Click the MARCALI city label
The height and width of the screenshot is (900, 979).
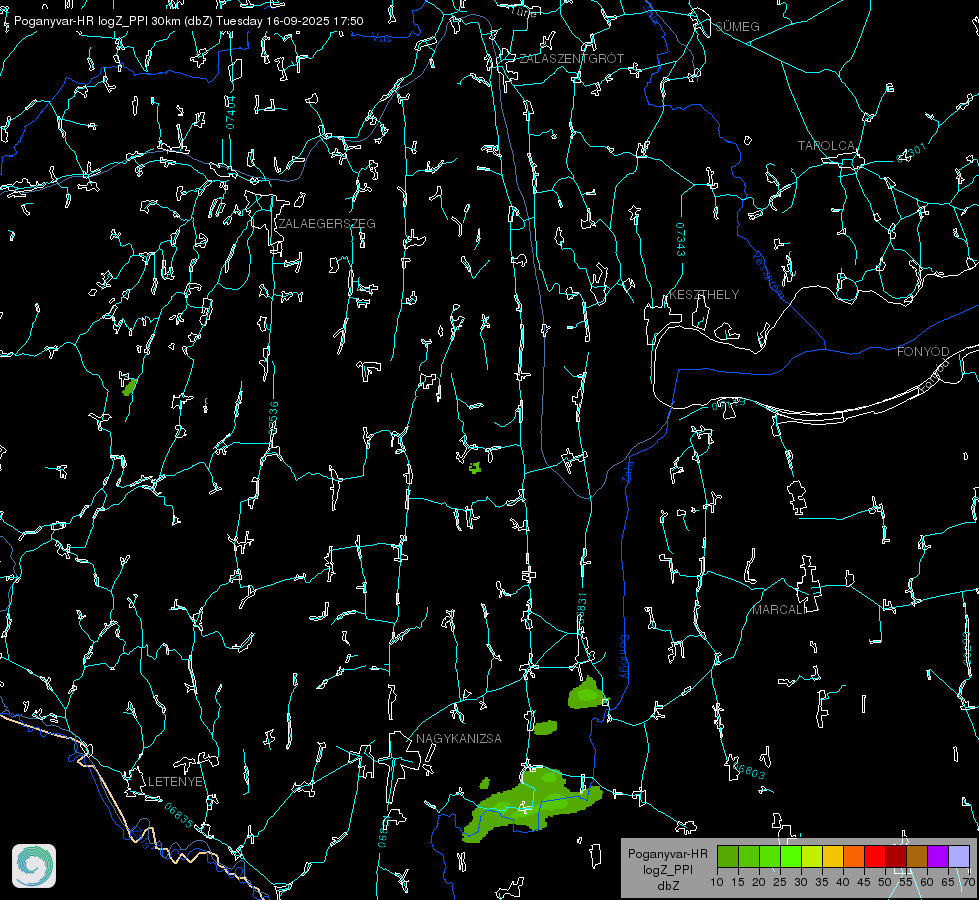pyautogui.click(x=779, y=610)
